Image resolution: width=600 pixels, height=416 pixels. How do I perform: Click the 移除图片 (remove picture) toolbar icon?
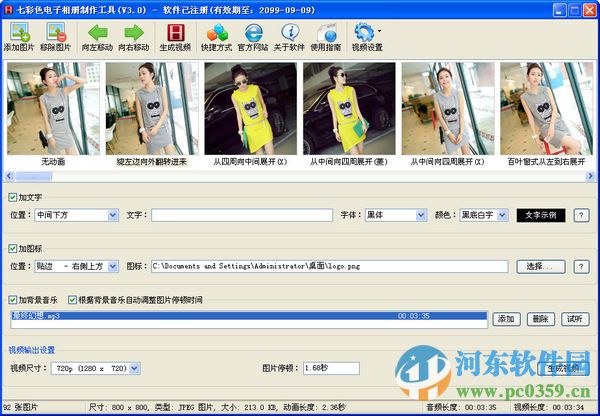point(55,37)
